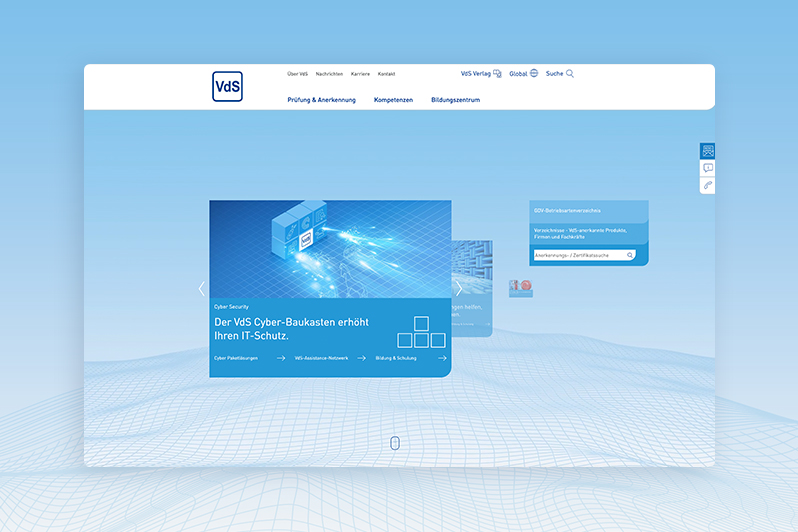798x532 pixels.
Task: Click the Cyber Paketlösungen arrow
Action: click(281, 358)
